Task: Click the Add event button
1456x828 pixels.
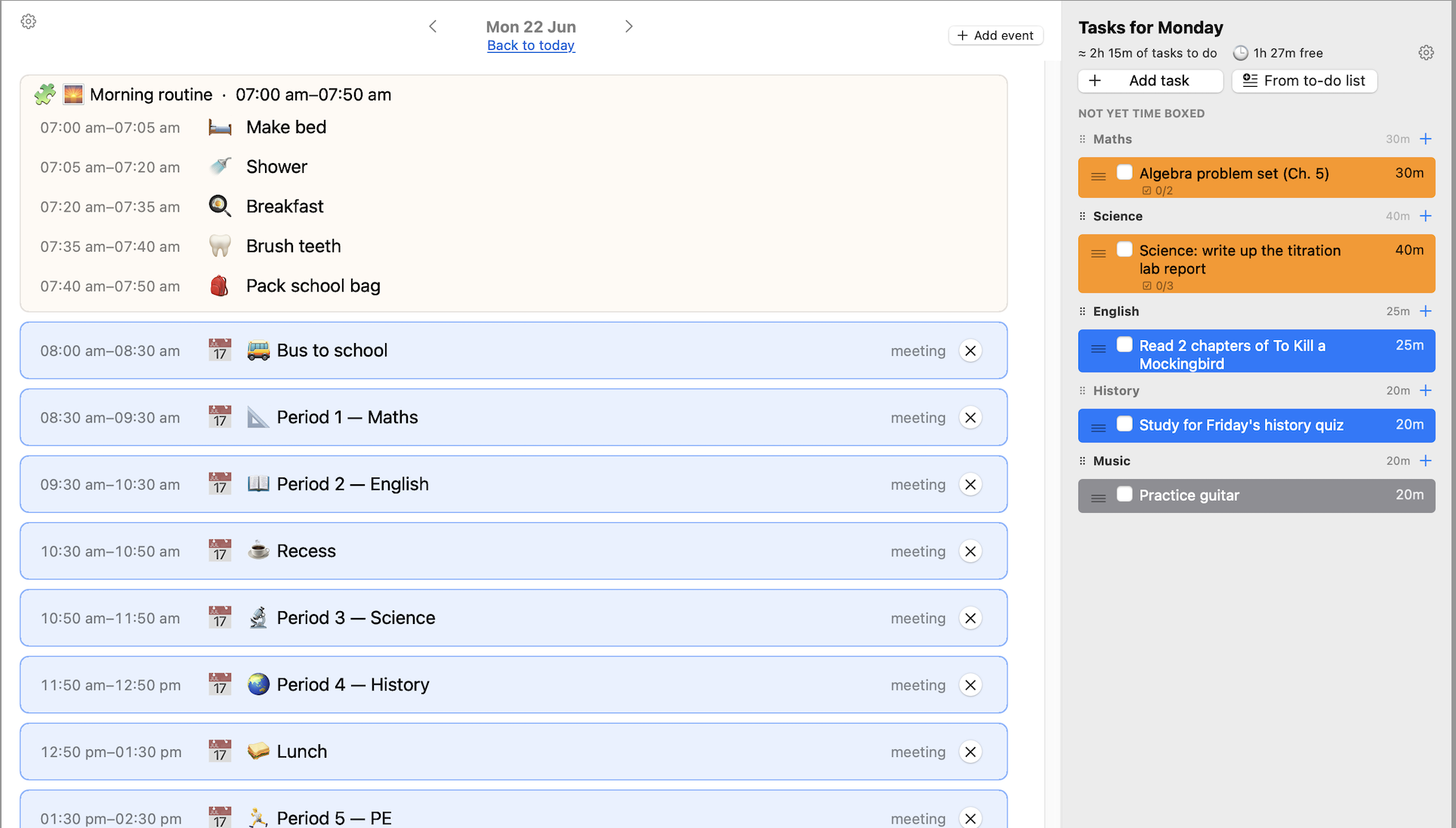Action: click(995, 36)
